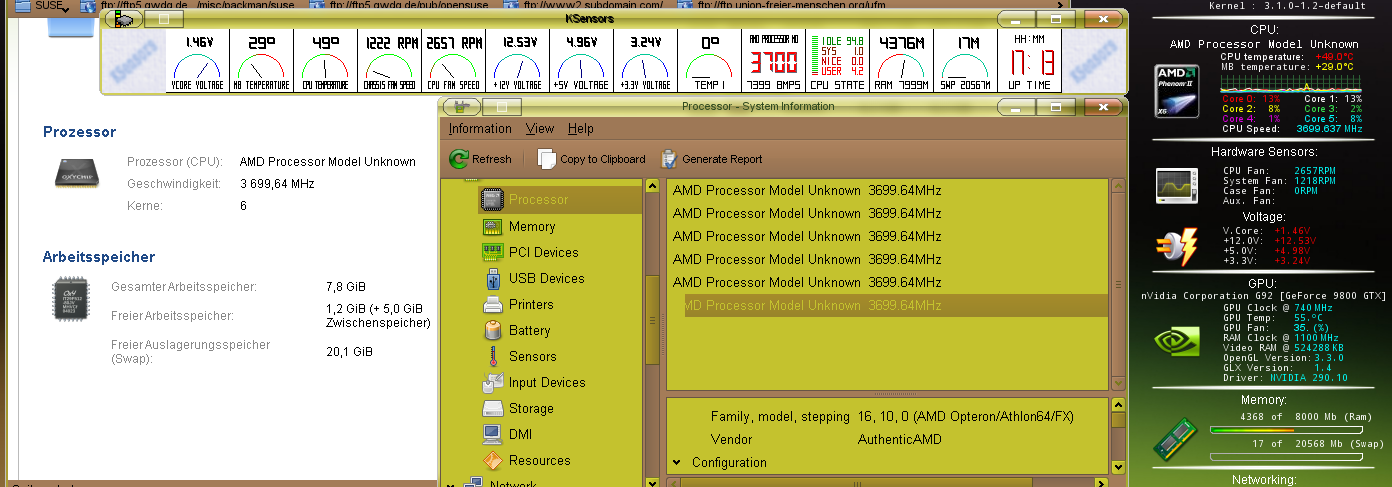
Task: Click the +5V VOLTAGE gauge in KSensors
Action: tap(582, 62)
